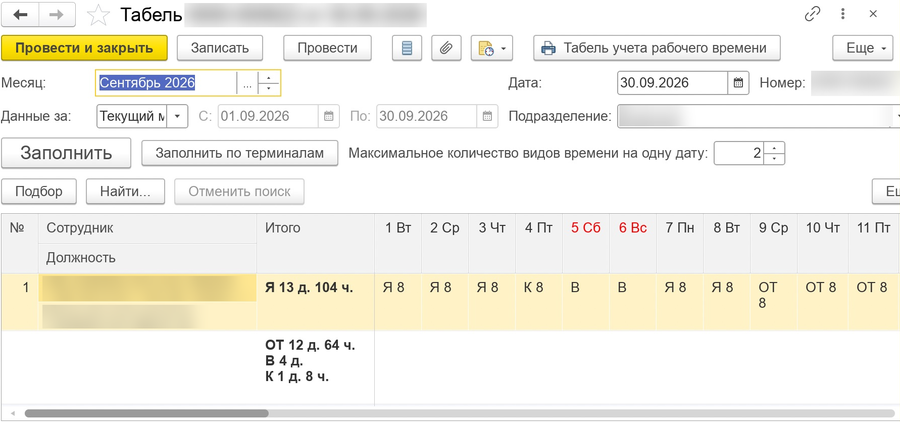
Task: Select the Месяц field with Сентябрь 2026
Action: tap(166, 83)
